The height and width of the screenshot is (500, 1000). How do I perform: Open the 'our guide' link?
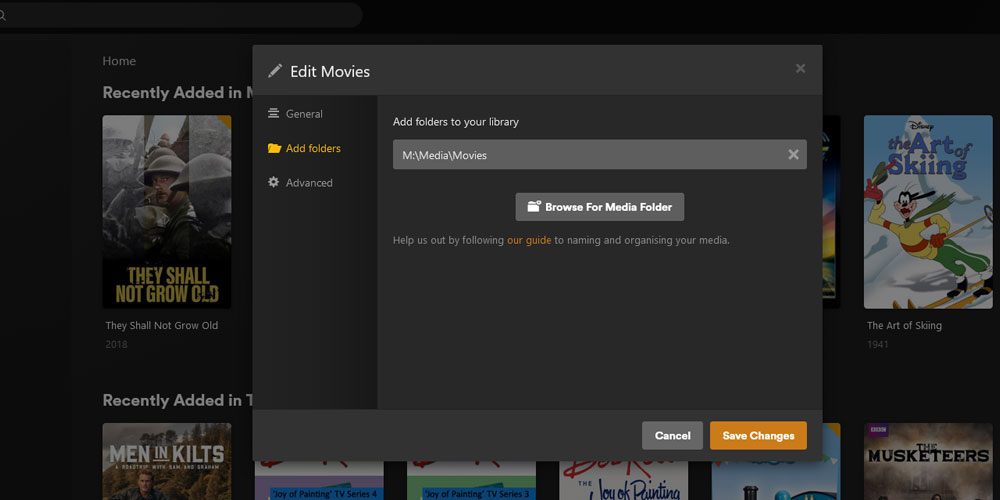pyautogui.click(x=529, y=240)
